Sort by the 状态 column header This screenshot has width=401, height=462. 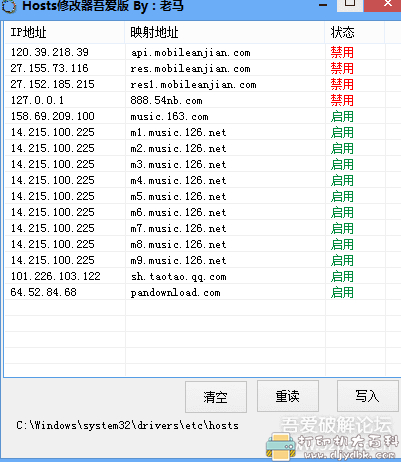355,32
